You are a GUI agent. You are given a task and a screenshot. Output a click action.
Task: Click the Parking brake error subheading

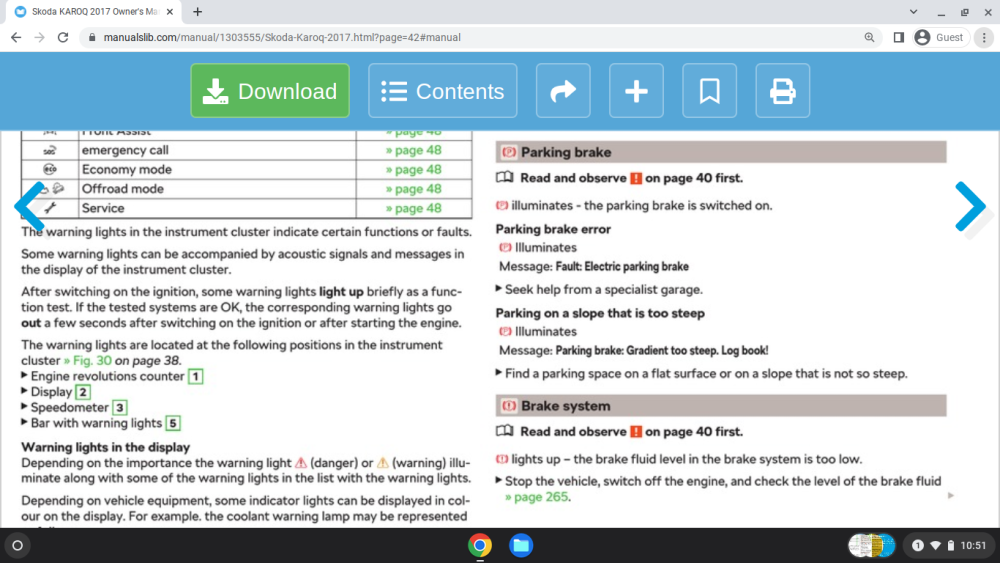click(x=553, y=229)
